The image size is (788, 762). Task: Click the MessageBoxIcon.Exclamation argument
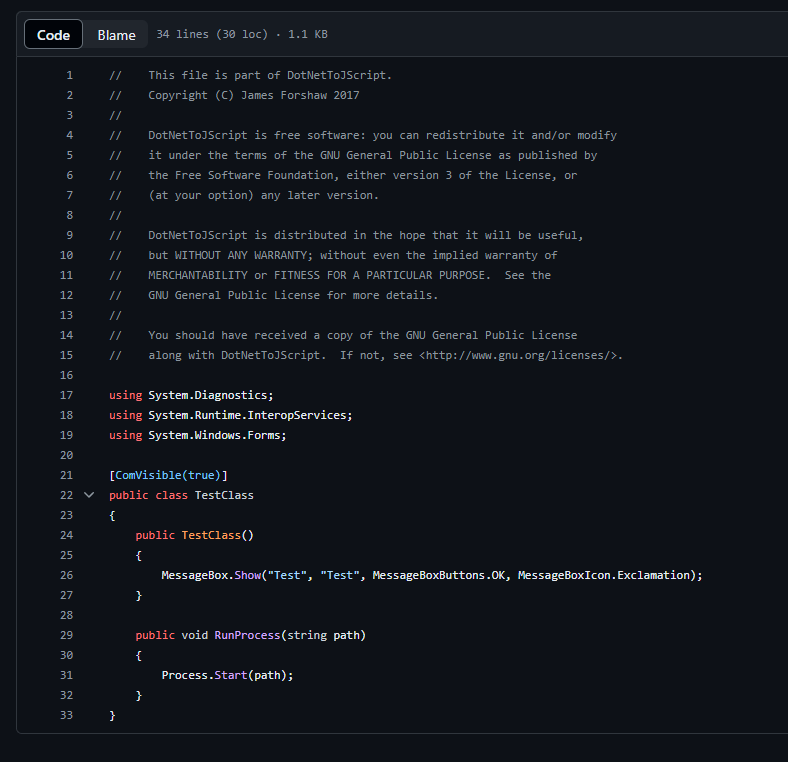(x=603, y=575)
